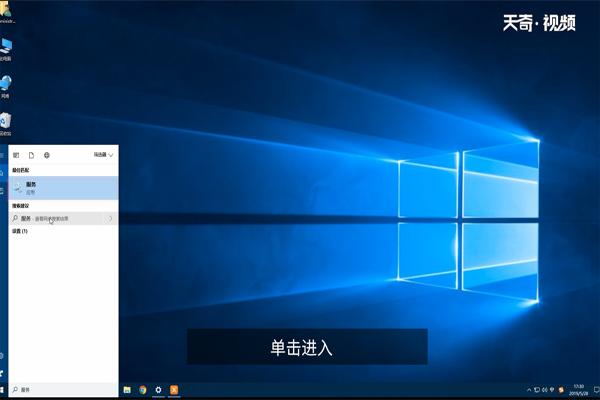Filter search results by apps icon

(16, 155)
